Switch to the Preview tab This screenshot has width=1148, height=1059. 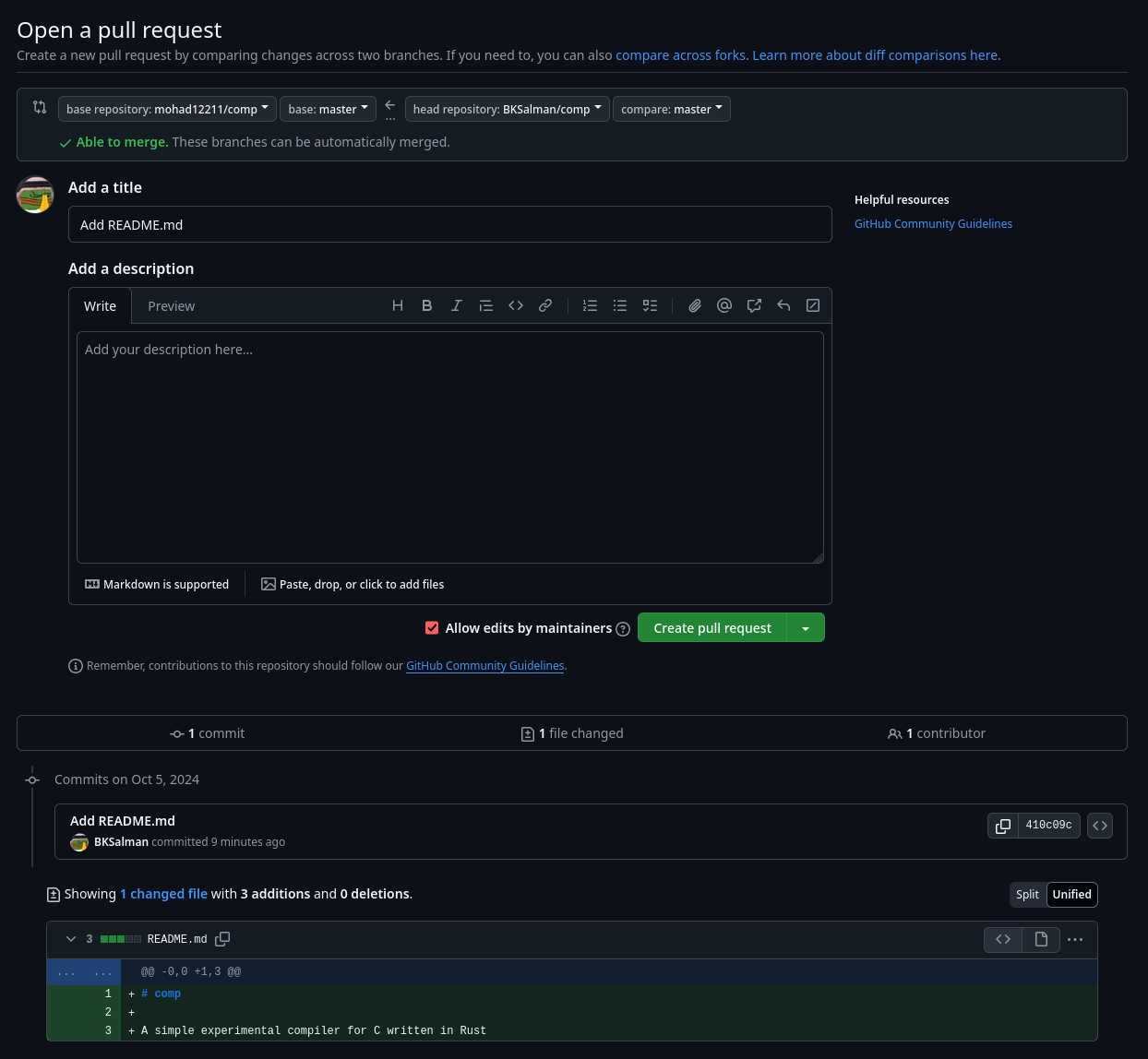pos(171,306)
